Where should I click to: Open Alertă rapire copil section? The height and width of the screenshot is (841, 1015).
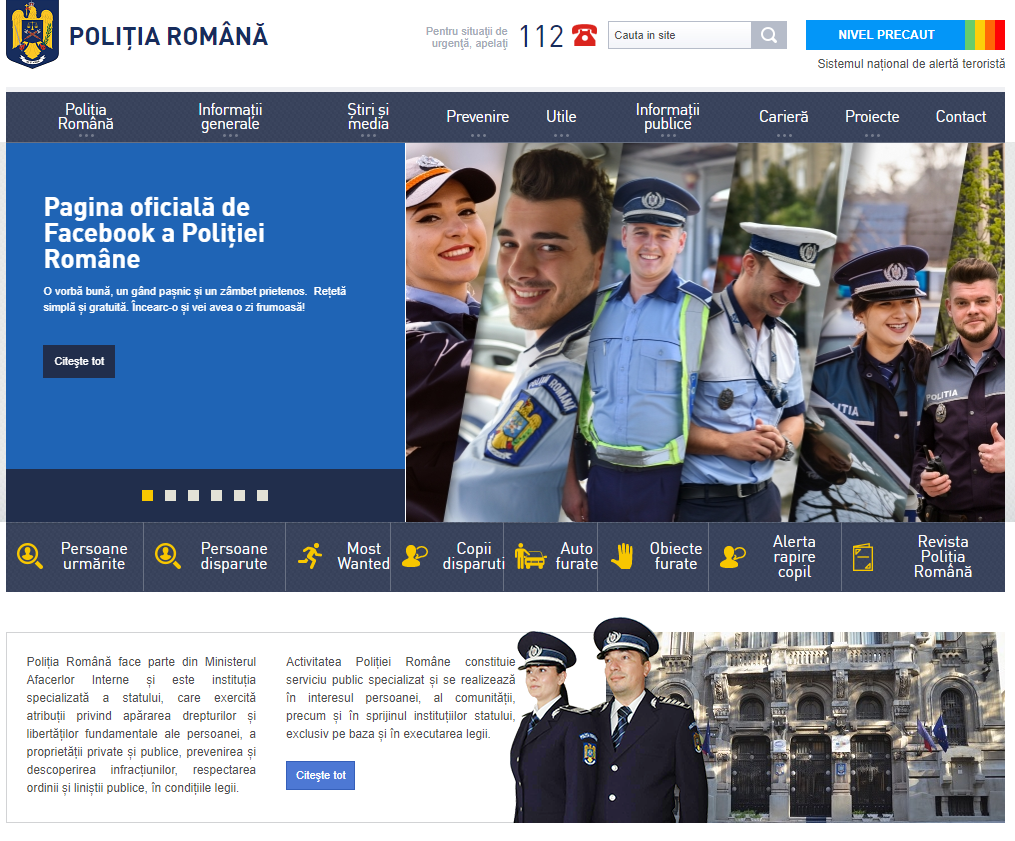(x=794, y=557)
